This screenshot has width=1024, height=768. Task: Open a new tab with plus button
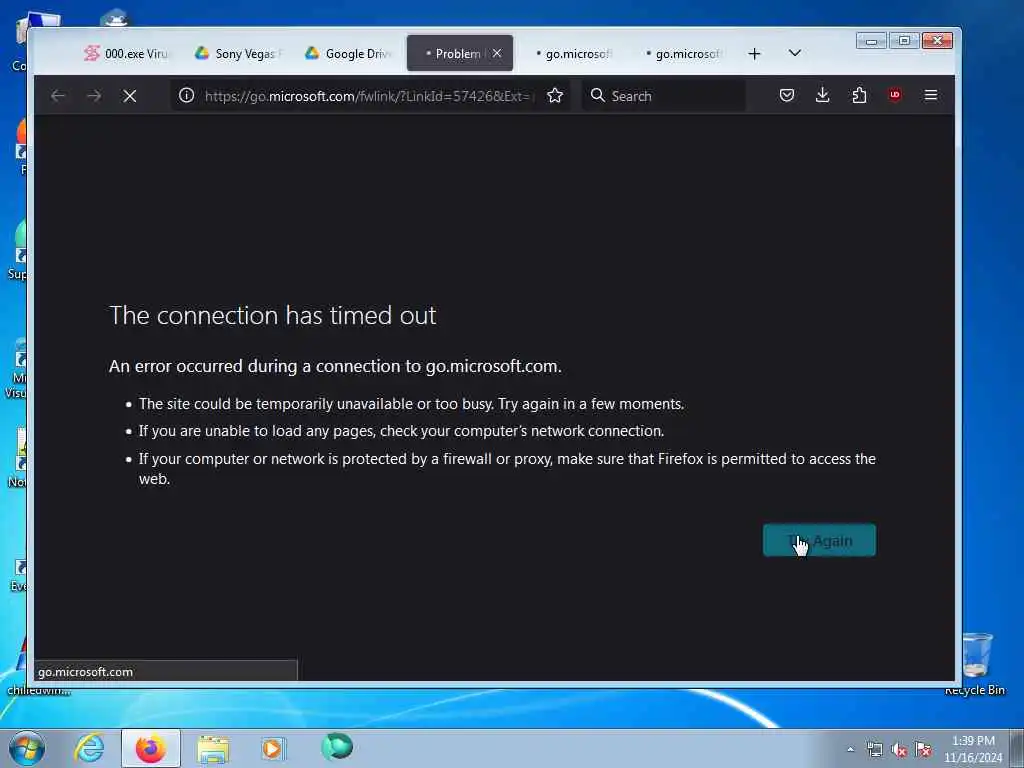click(x=754, y=54)
